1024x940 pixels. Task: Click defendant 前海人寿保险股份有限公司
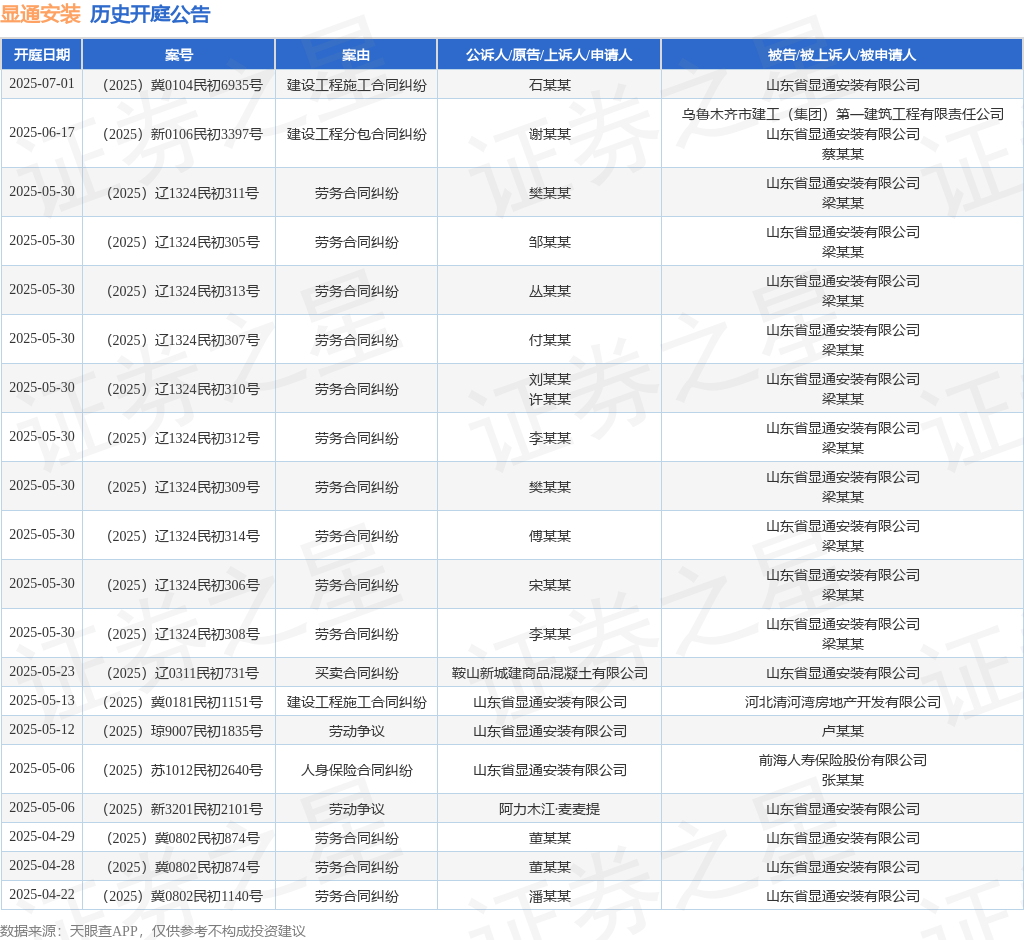pyautogui.click(x=842, y=760)
